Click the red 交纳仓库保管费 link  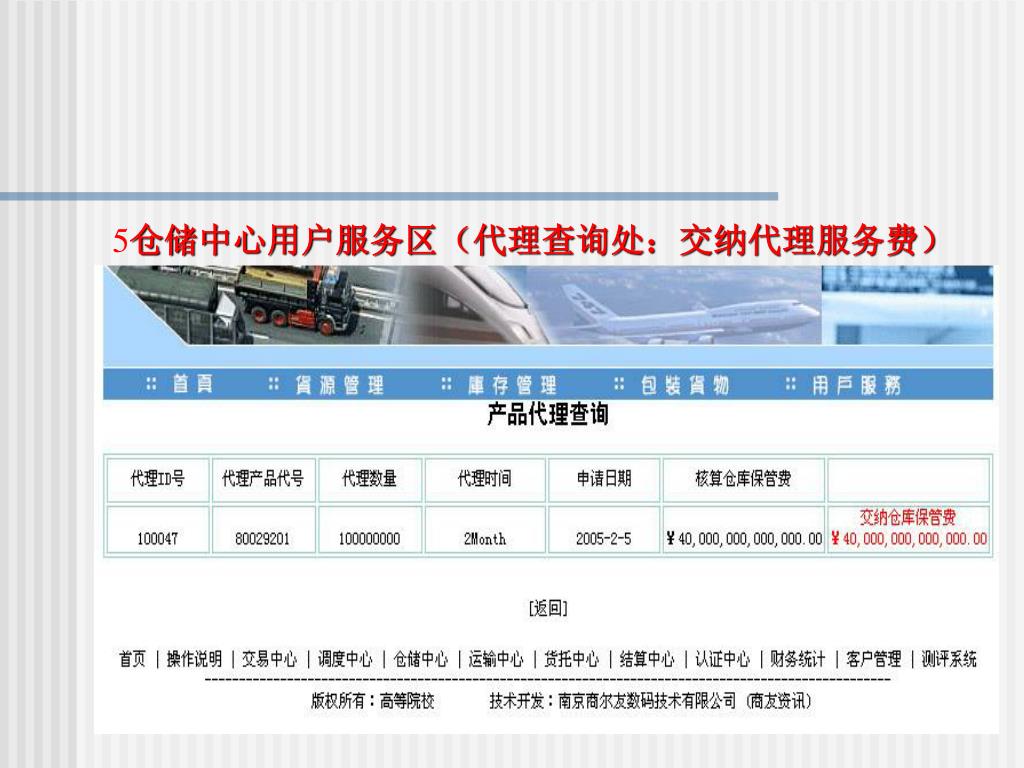908,517
